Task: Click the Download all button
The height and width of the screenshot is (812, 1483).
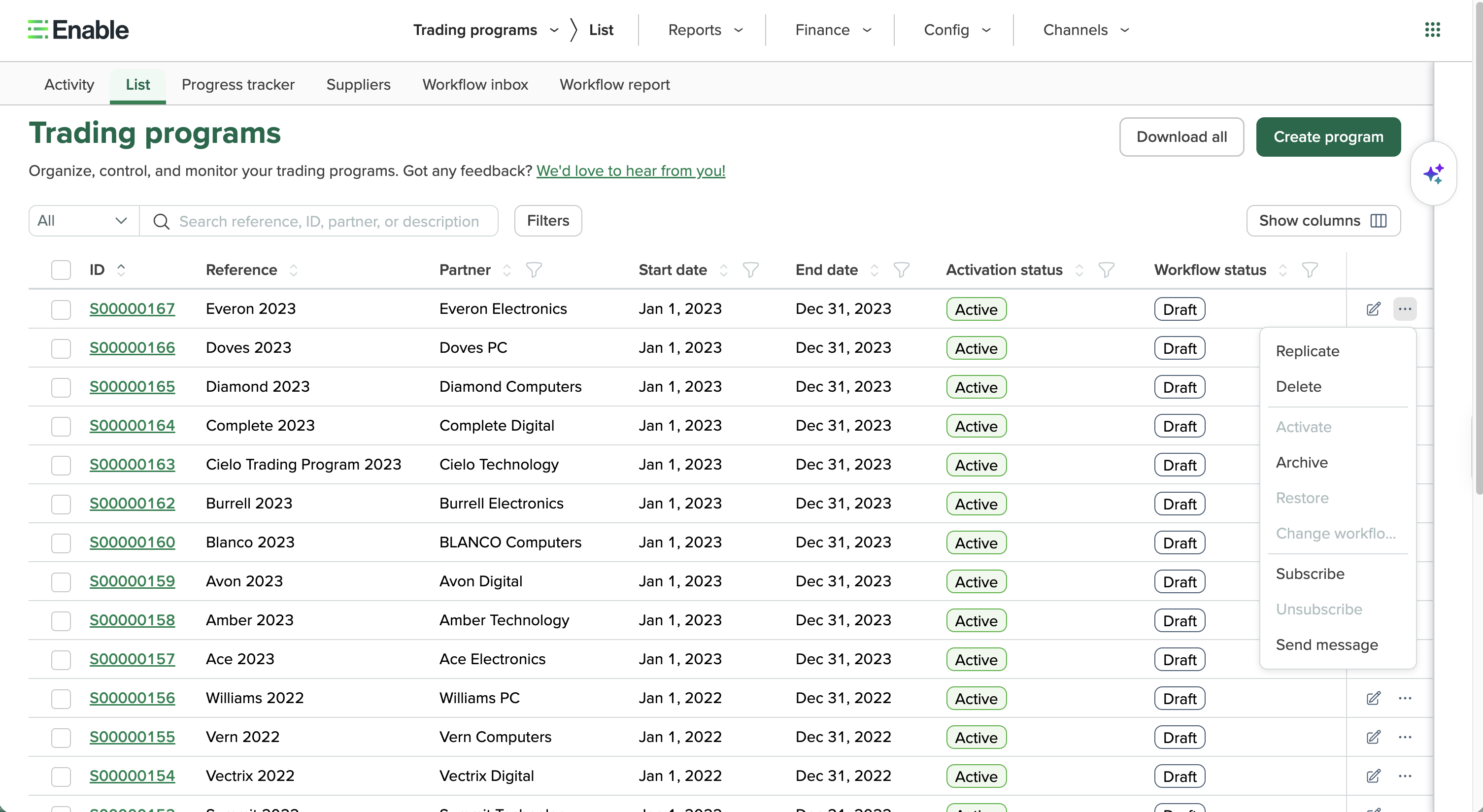Action: click(x=1181, y=136)
